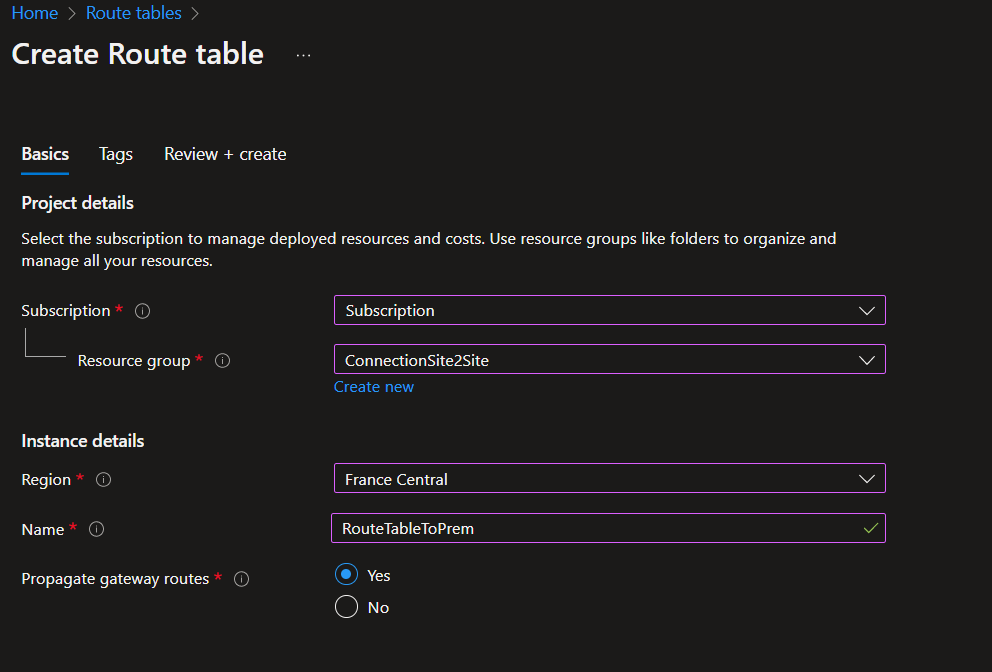The image size is (992, 672).
Task: Go back to Route tables breadcrumb
Action: [x=134, y=13]
